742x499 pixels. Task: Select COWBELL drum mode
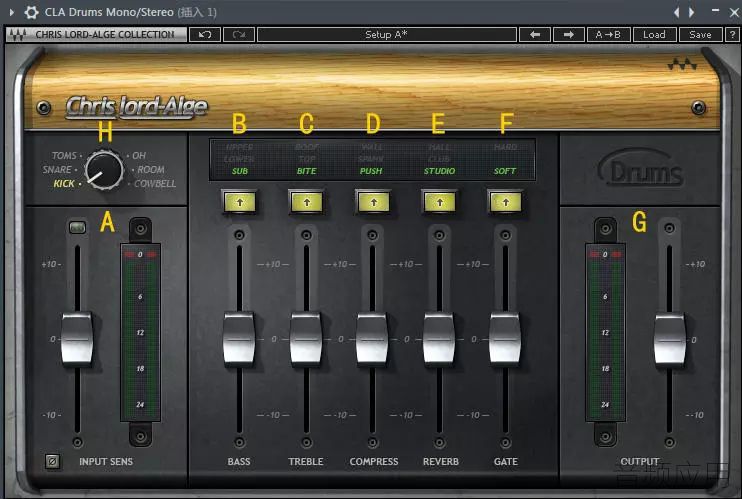pyautogui.click(x=155, y=184)
